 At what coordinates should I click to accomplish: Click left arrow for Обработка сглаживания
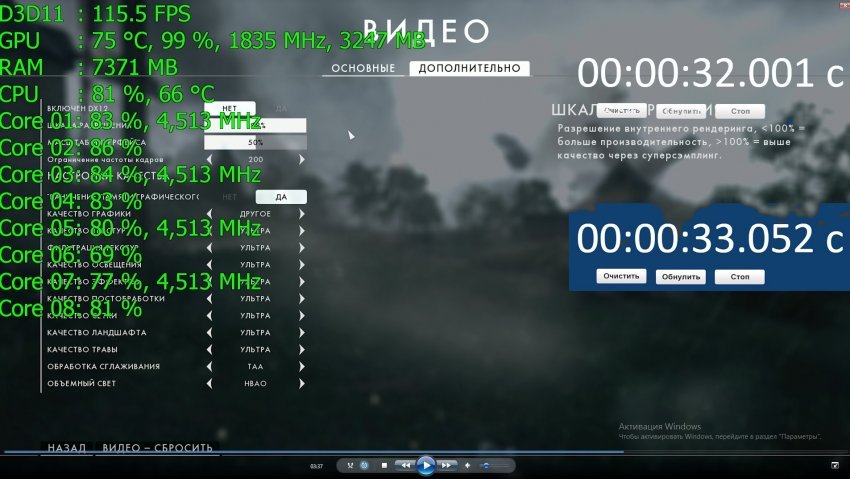(x=210, y=367)
